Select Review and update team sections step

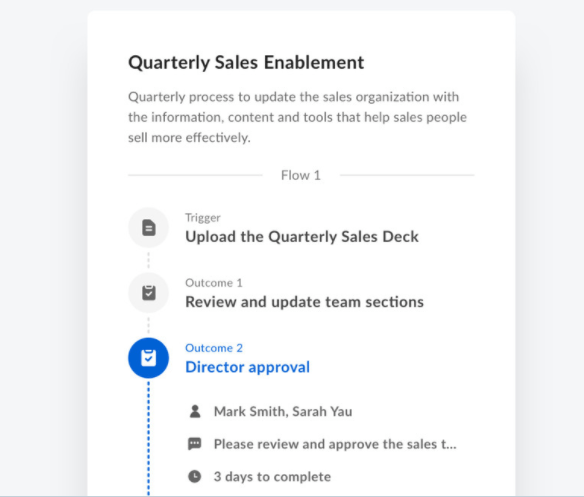coord(305,302)
